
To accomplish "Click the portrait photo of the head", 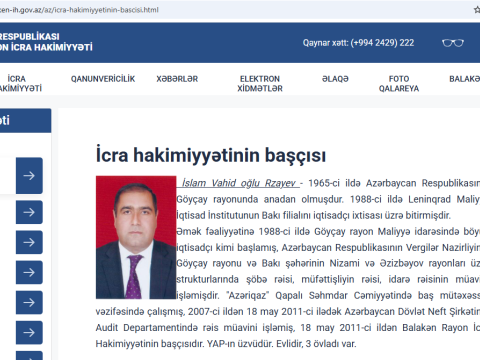I will point(136,237).
